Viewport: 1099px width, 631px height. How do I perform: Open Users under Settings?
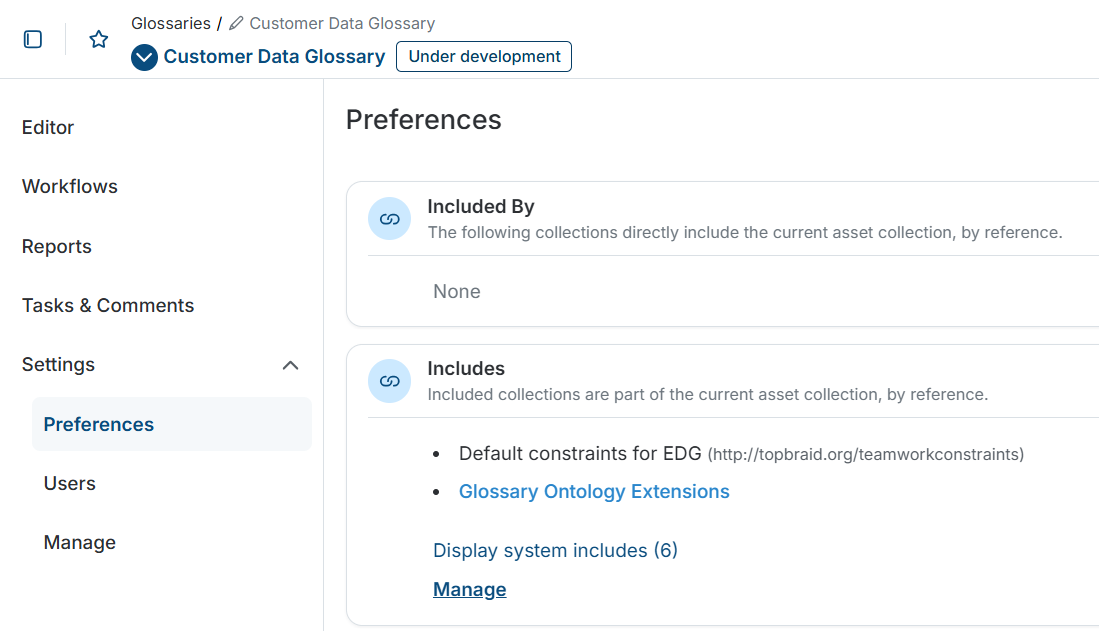pyautogui.click(x=69, y=483)
